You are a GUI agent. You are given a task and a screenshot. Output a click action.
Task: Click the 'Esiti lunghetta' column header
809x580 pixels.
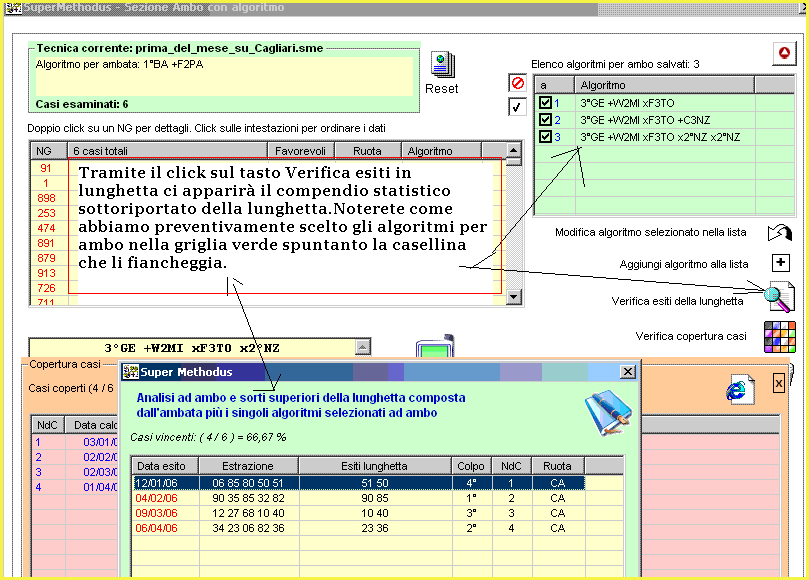375,466
